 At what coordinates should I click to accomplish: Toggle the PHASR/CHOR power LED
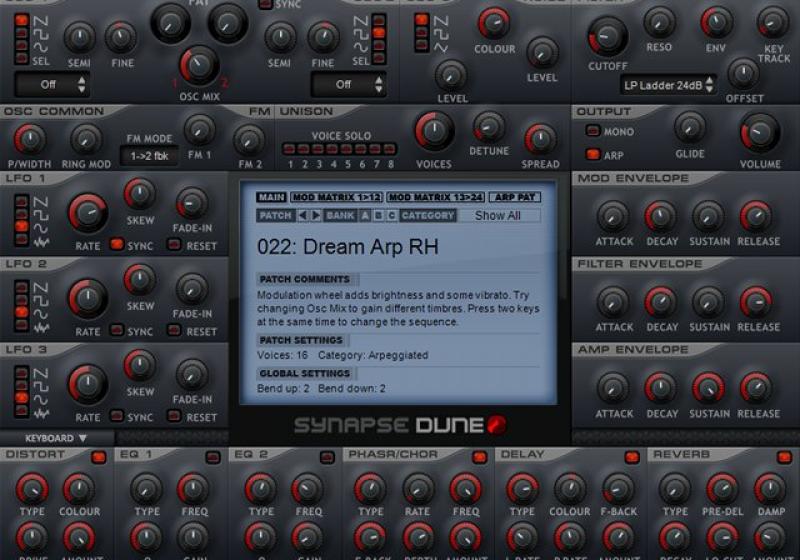[479, 457]
